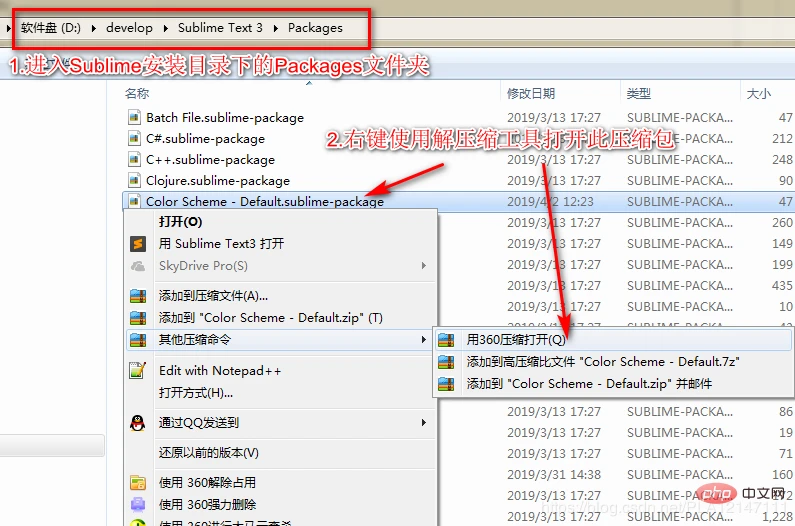Select 还原以前的版本(V)

click(208, 452)
